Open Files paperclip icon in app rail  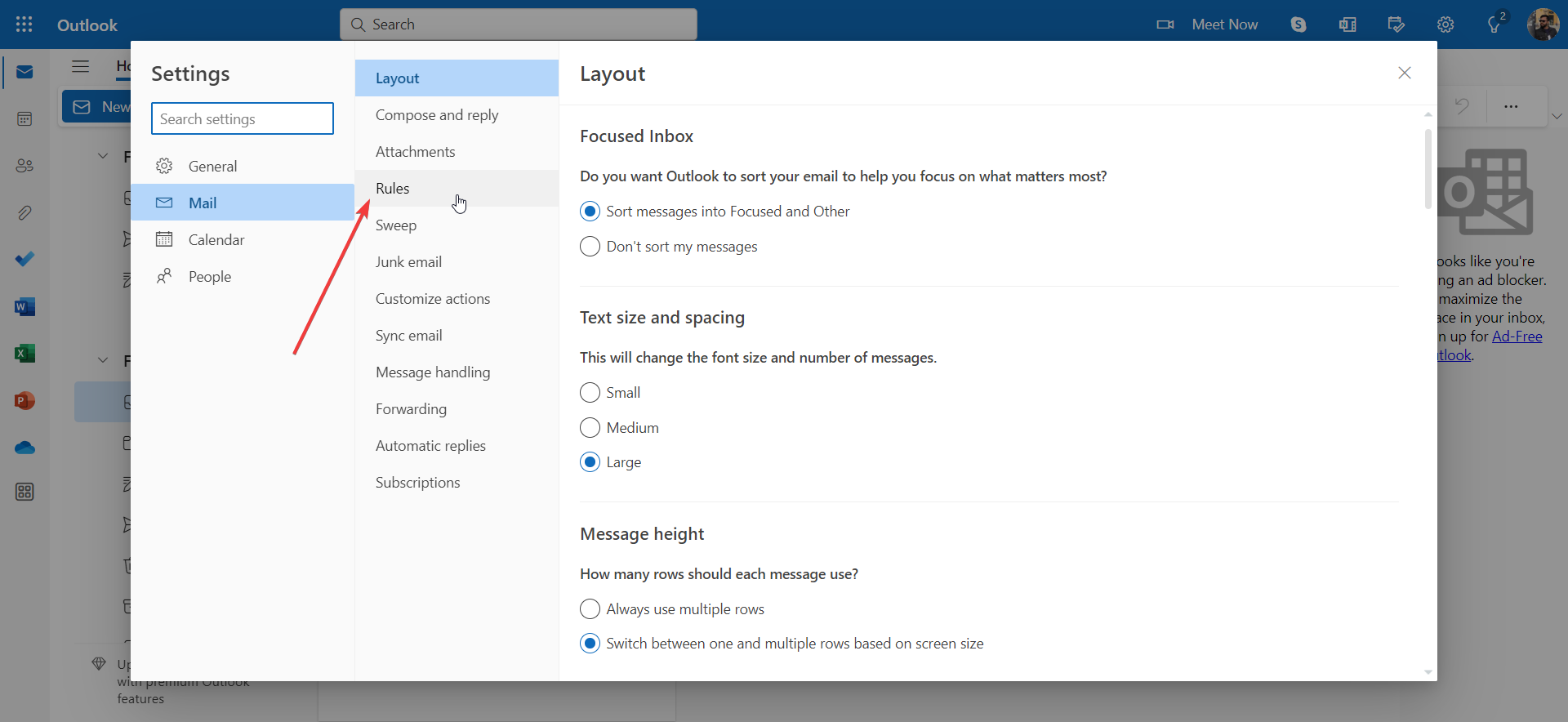click(x=24, y=213)
